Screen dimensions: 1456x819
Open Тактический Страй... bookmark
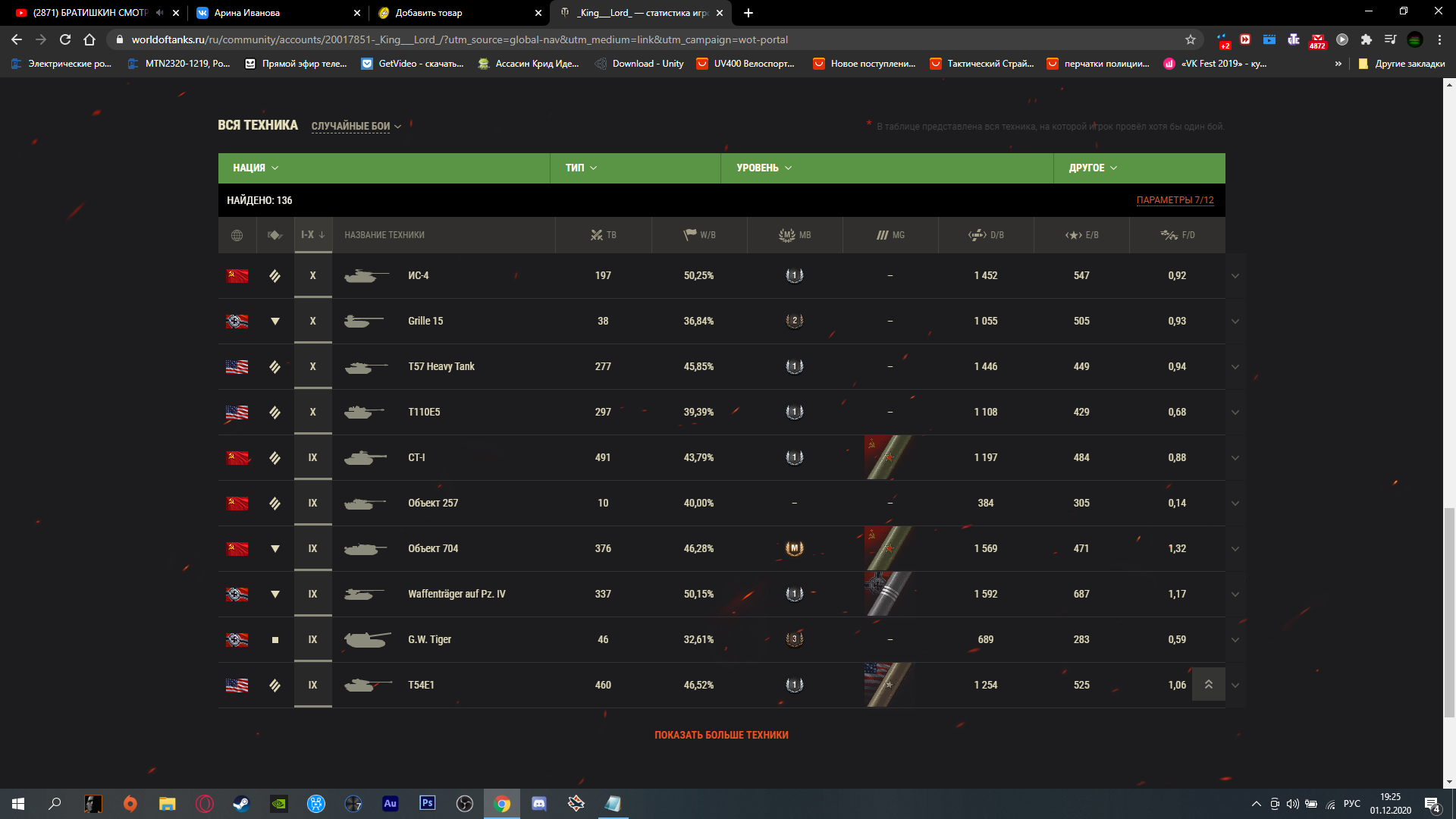982,64
